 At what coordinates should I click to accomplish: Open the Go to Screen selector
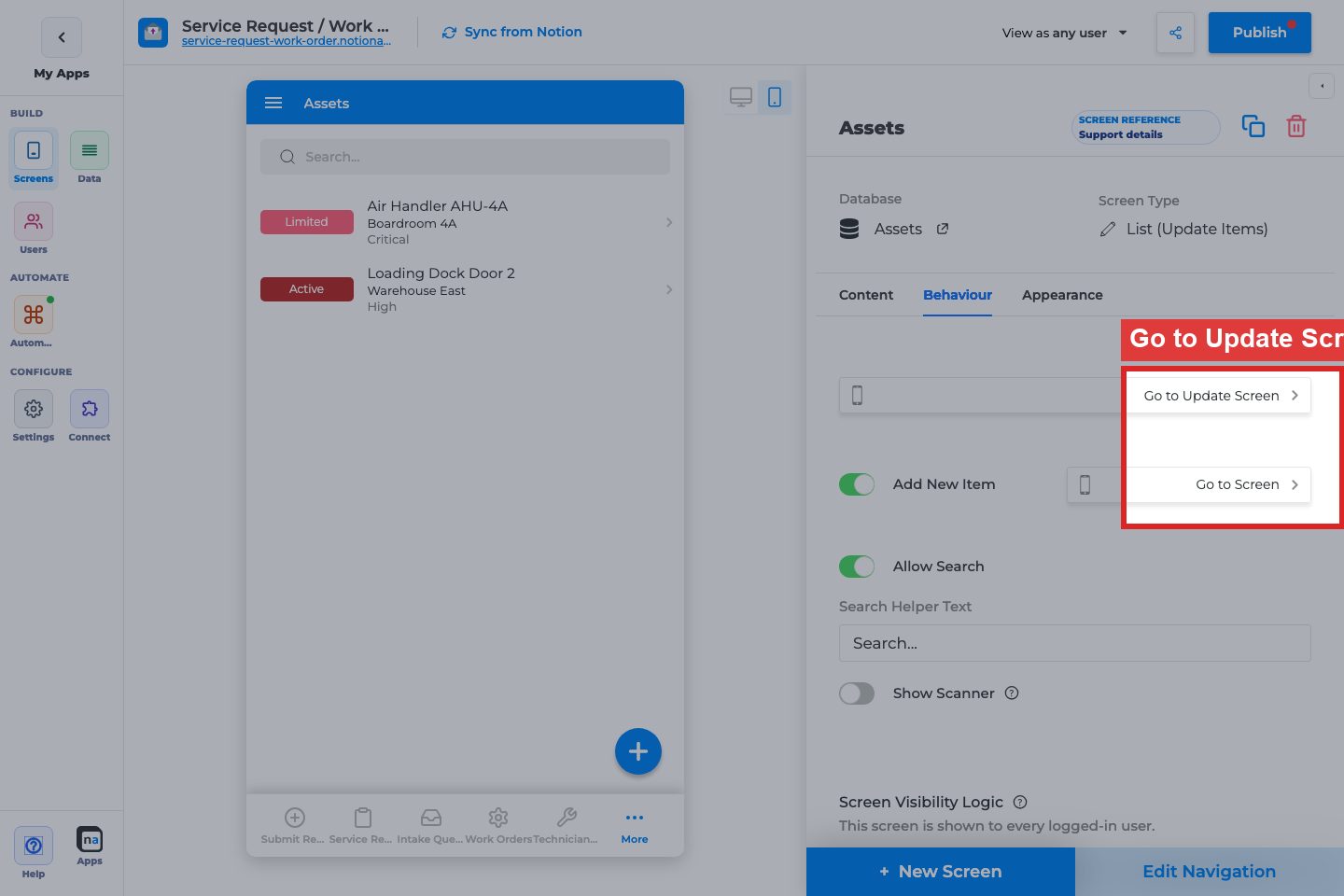pos(1189,484)
